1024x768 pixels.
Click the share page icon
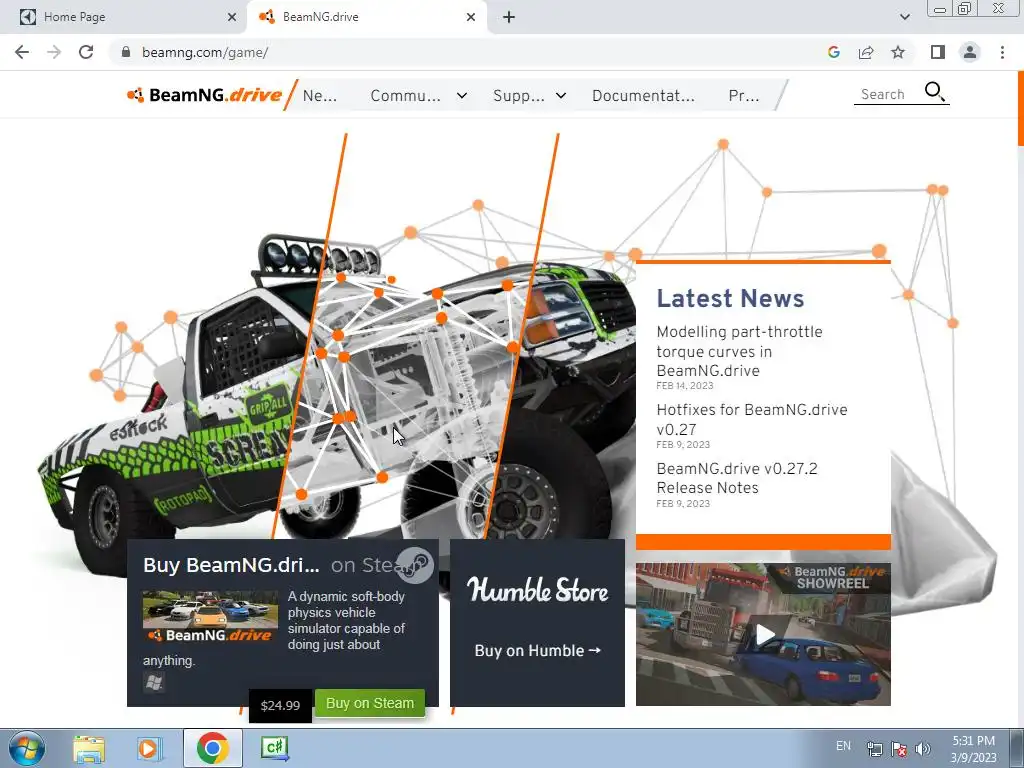tap(866, 52)
